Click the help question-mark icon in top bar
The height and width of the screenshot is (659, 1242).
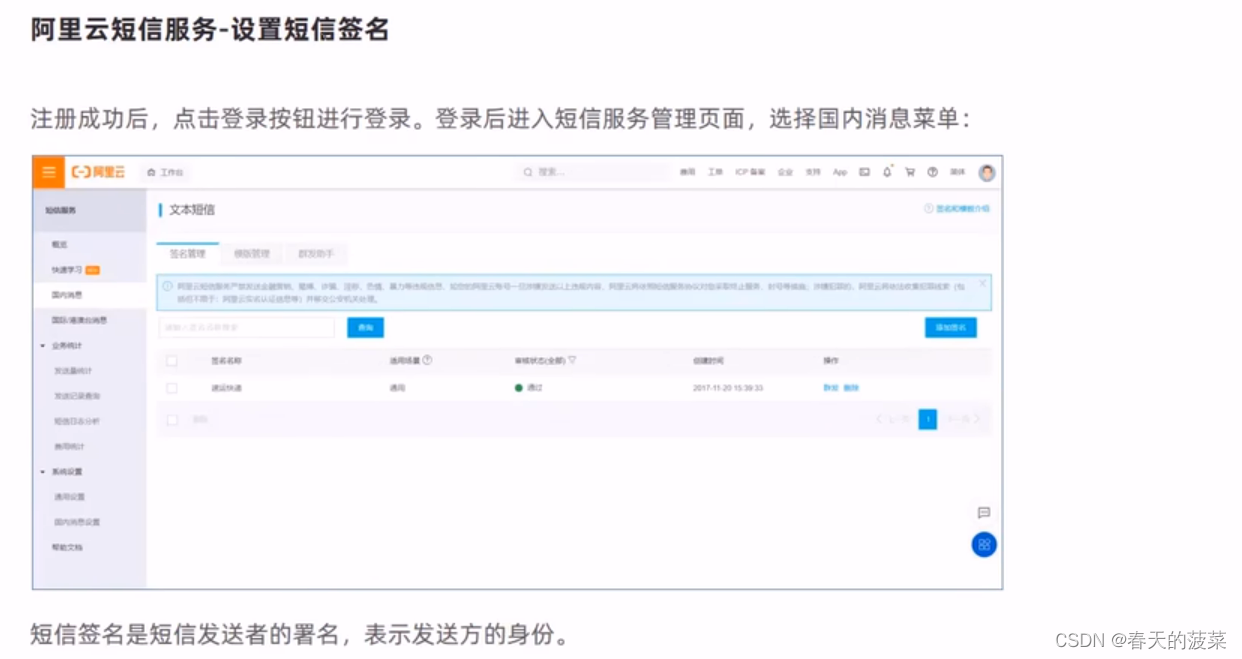pos(932,172)
